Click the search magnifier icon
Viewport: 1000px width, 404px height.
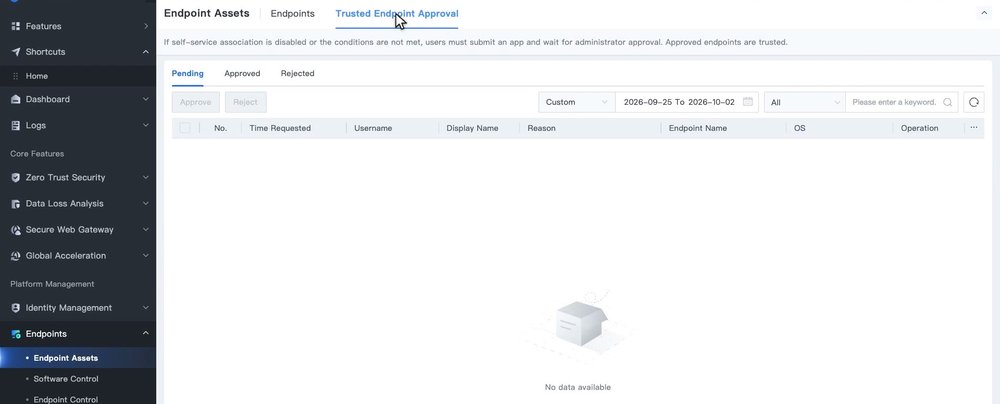click(948, 102)
